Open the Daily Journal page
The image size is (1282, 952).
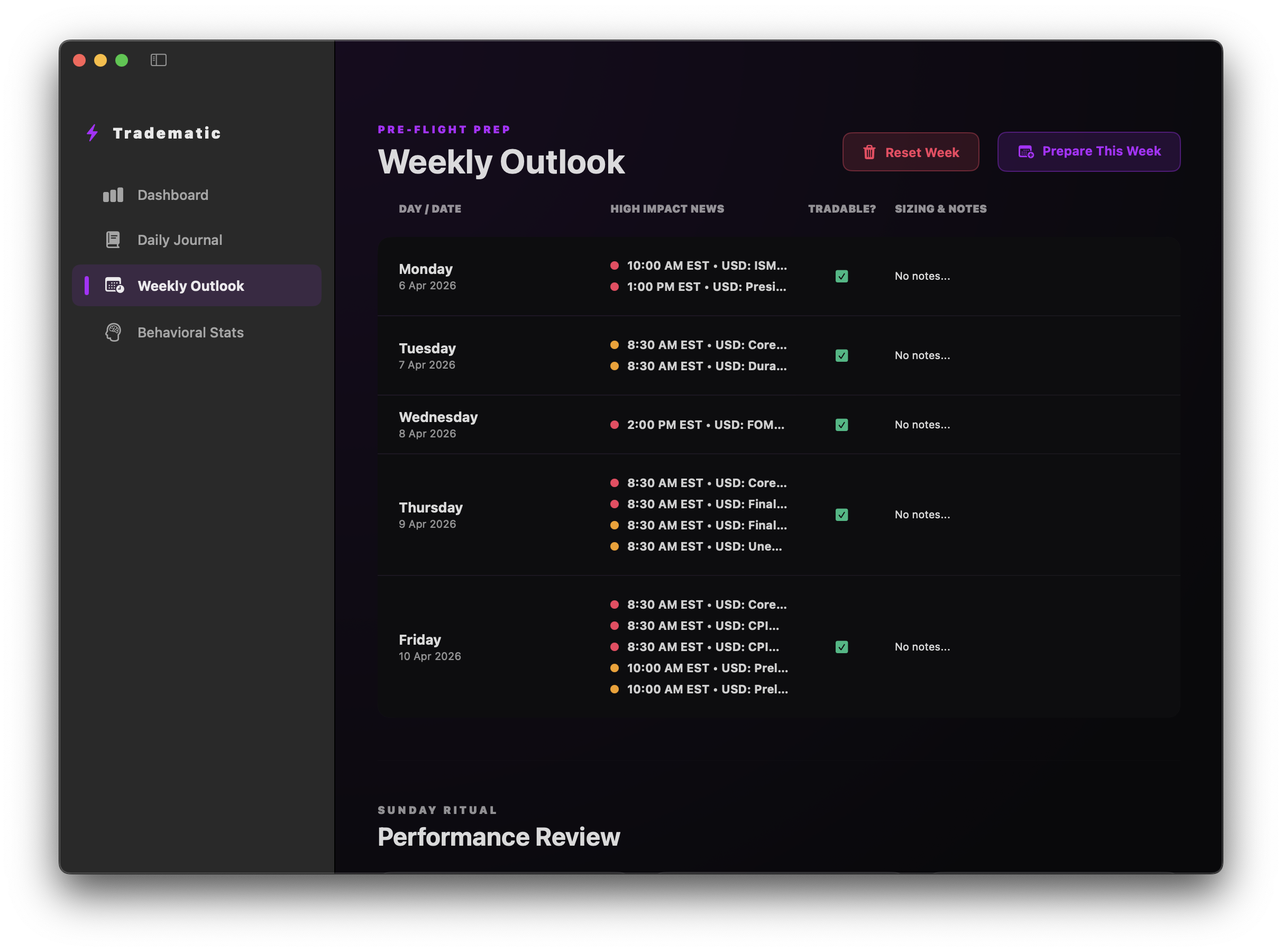point(179,240)
